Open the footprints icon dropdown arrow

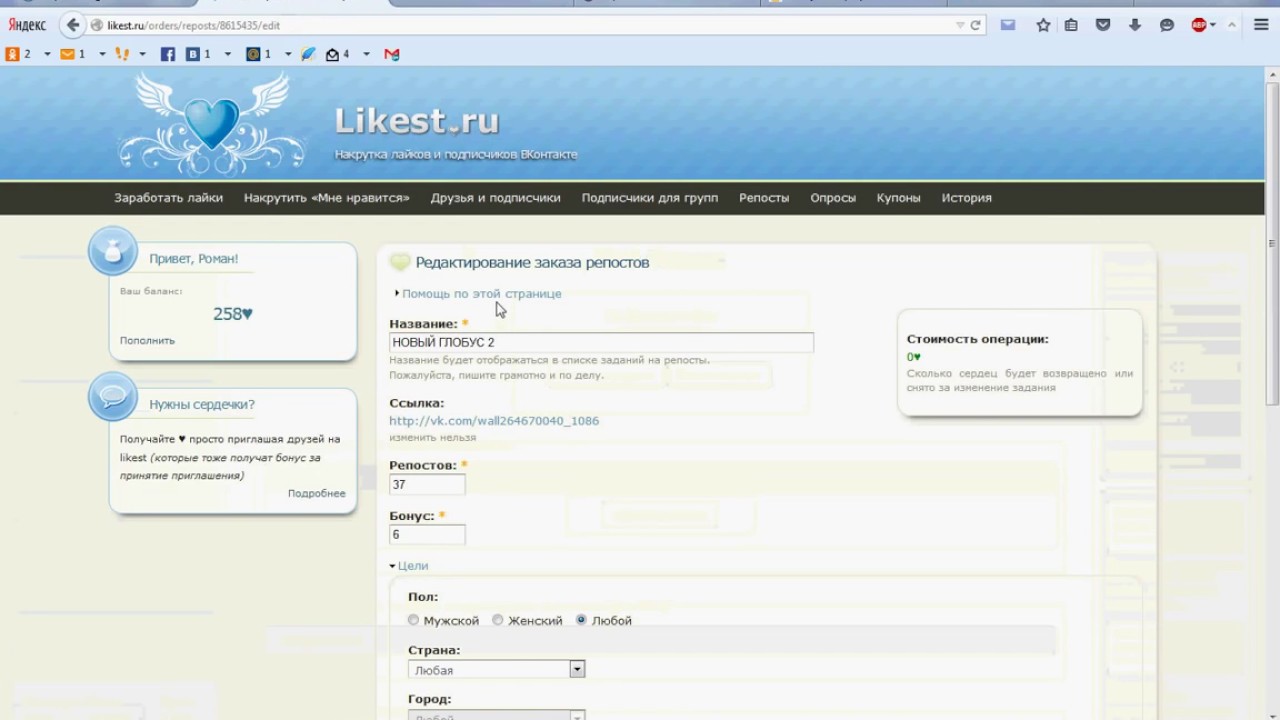coord(142,54)
